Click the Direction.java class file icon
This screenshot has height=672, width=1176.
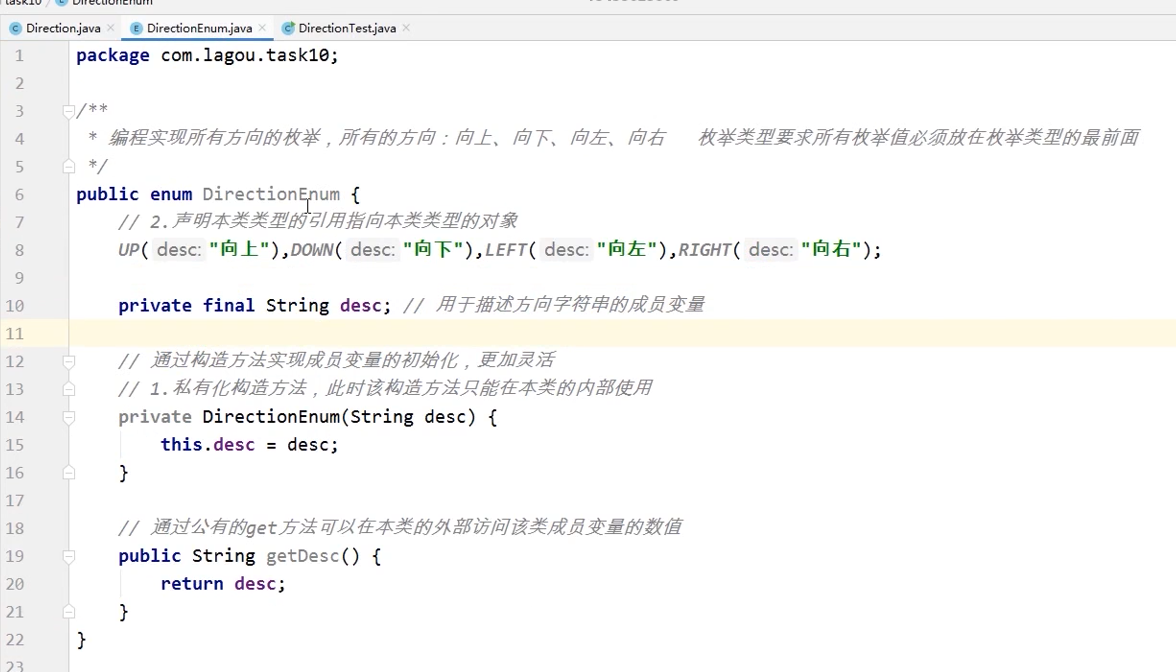(x=15, y=28)
